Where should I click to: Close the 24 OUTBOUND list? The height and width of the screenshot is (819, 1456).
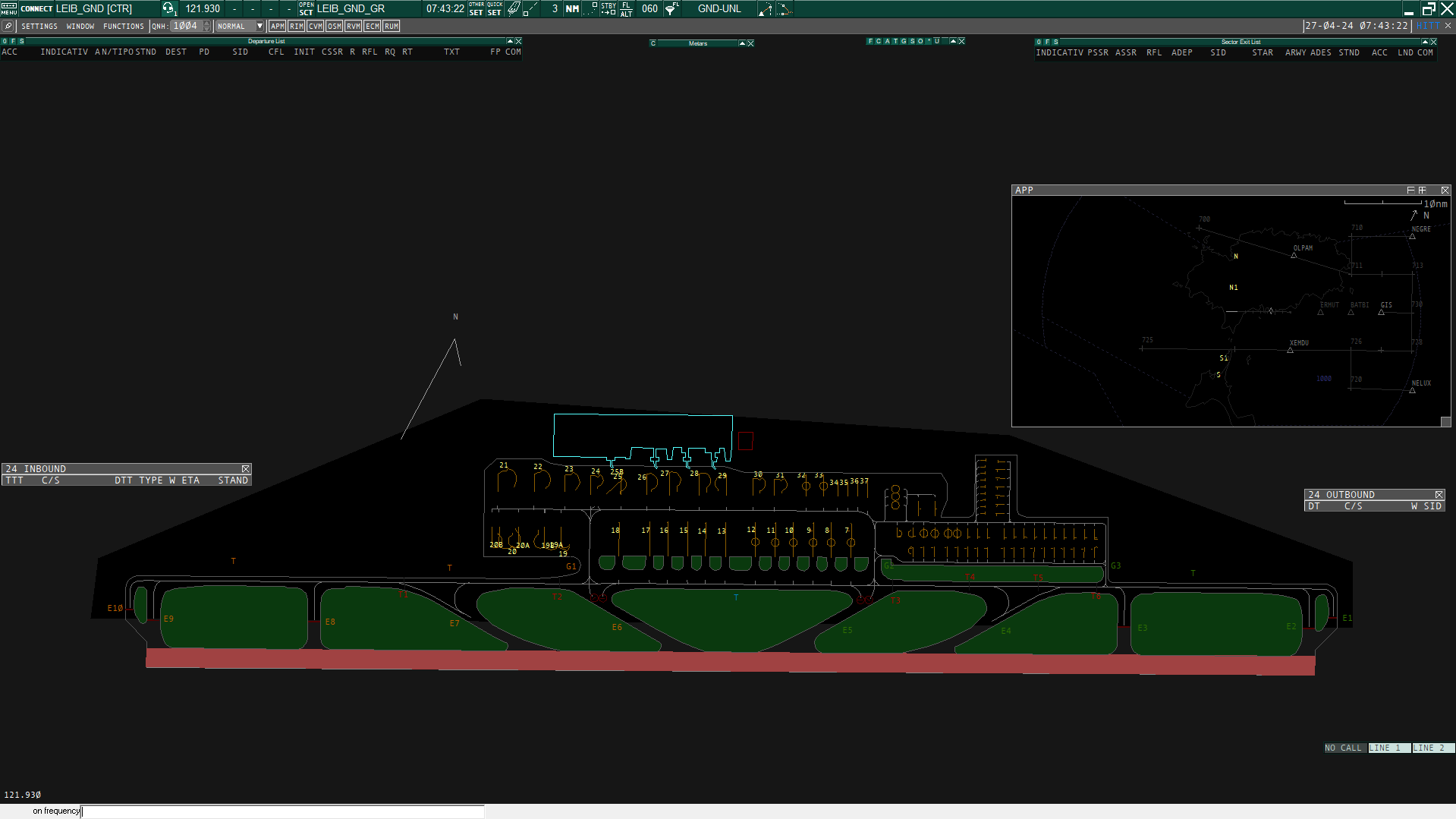[1439, 495]
